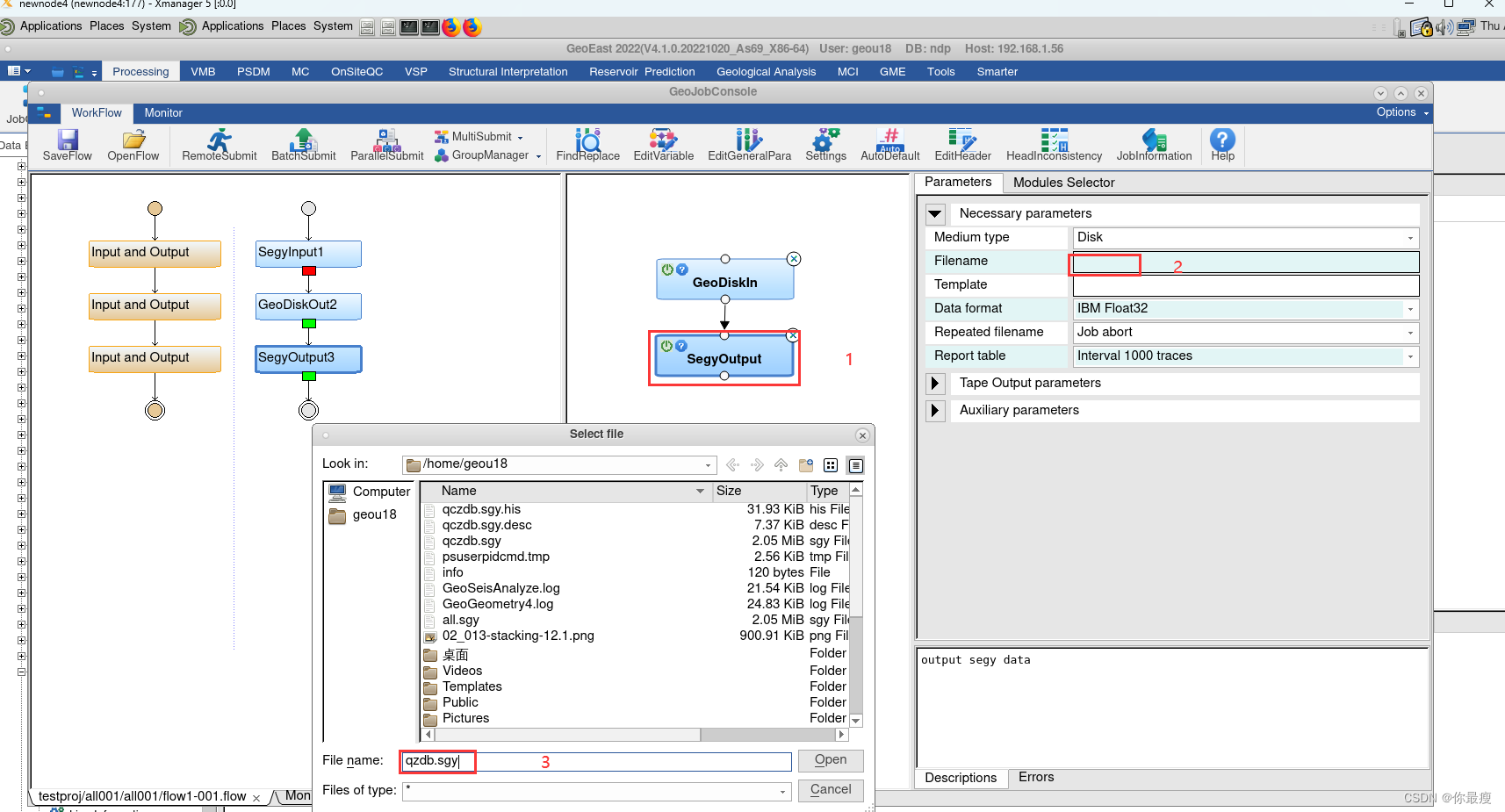The height and width of the screenshot is (812, 1505).
Task: Switch file dialog to list view
Action: click(831, 465)
